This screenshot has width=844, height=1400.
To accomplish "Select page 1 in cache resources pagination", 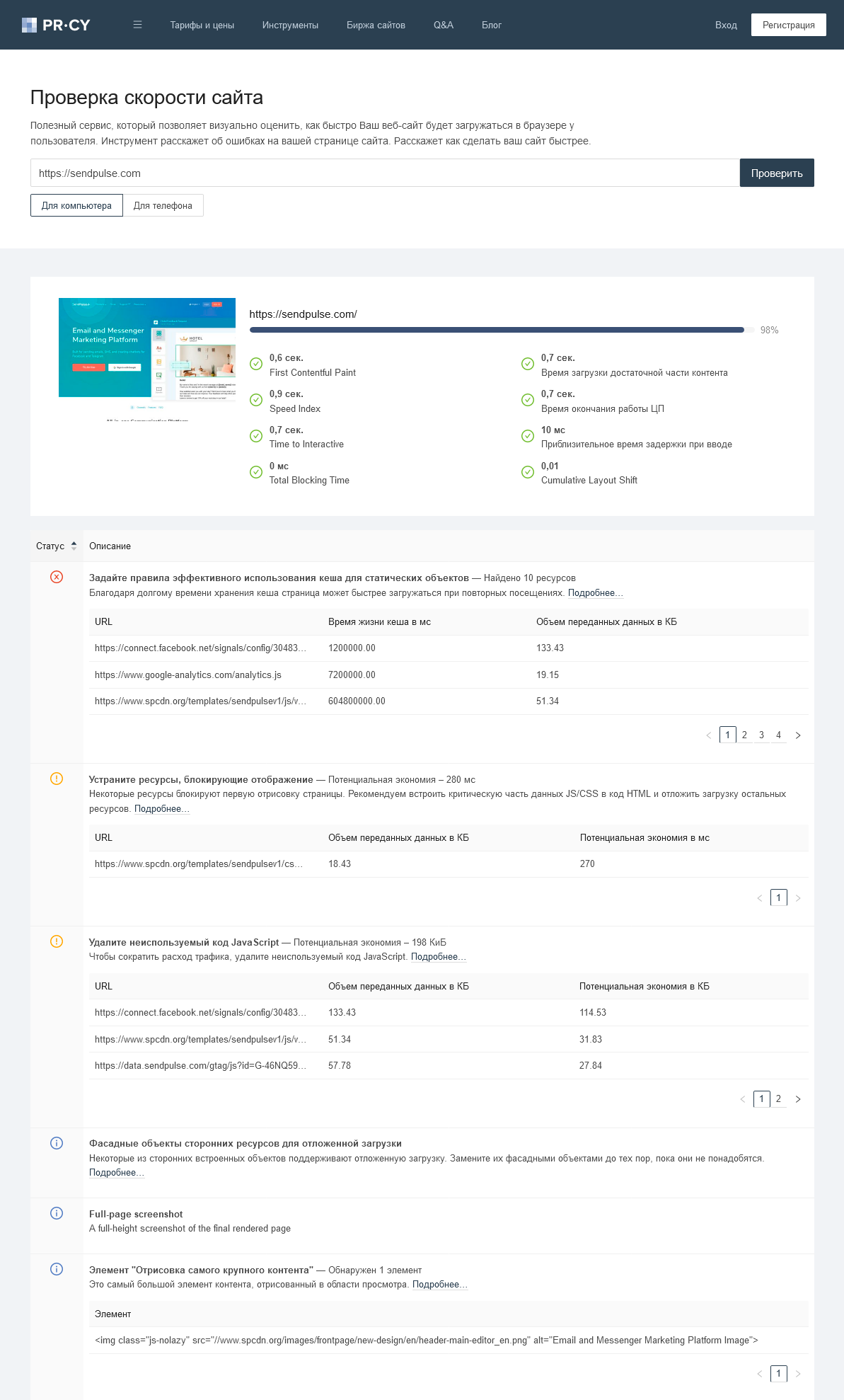I will pyautogui.click(x=727, y=735).
